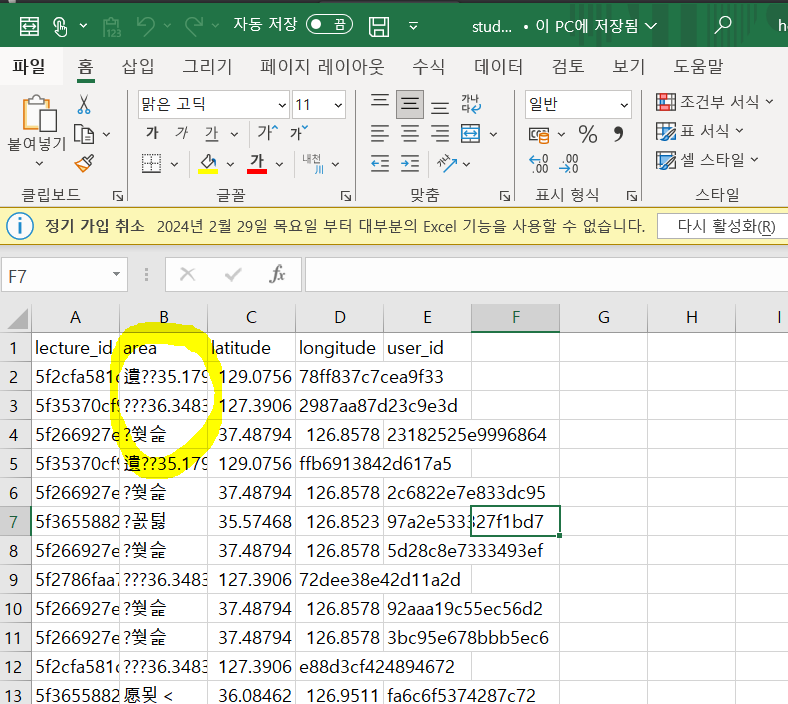This screenshot has width=788, height=704.
Task: Click the Cut scissors icon
Action: [x=84, y=105]
